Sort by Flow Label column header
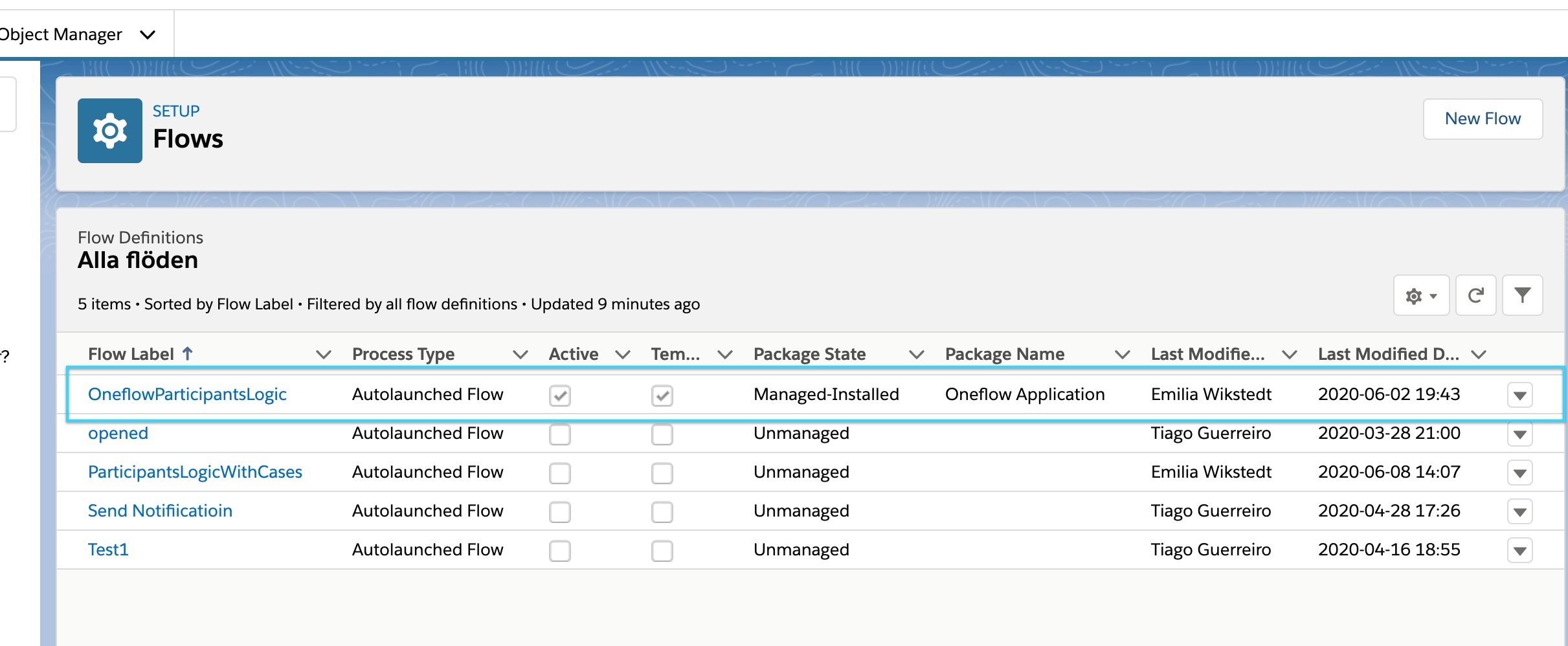 131,354
